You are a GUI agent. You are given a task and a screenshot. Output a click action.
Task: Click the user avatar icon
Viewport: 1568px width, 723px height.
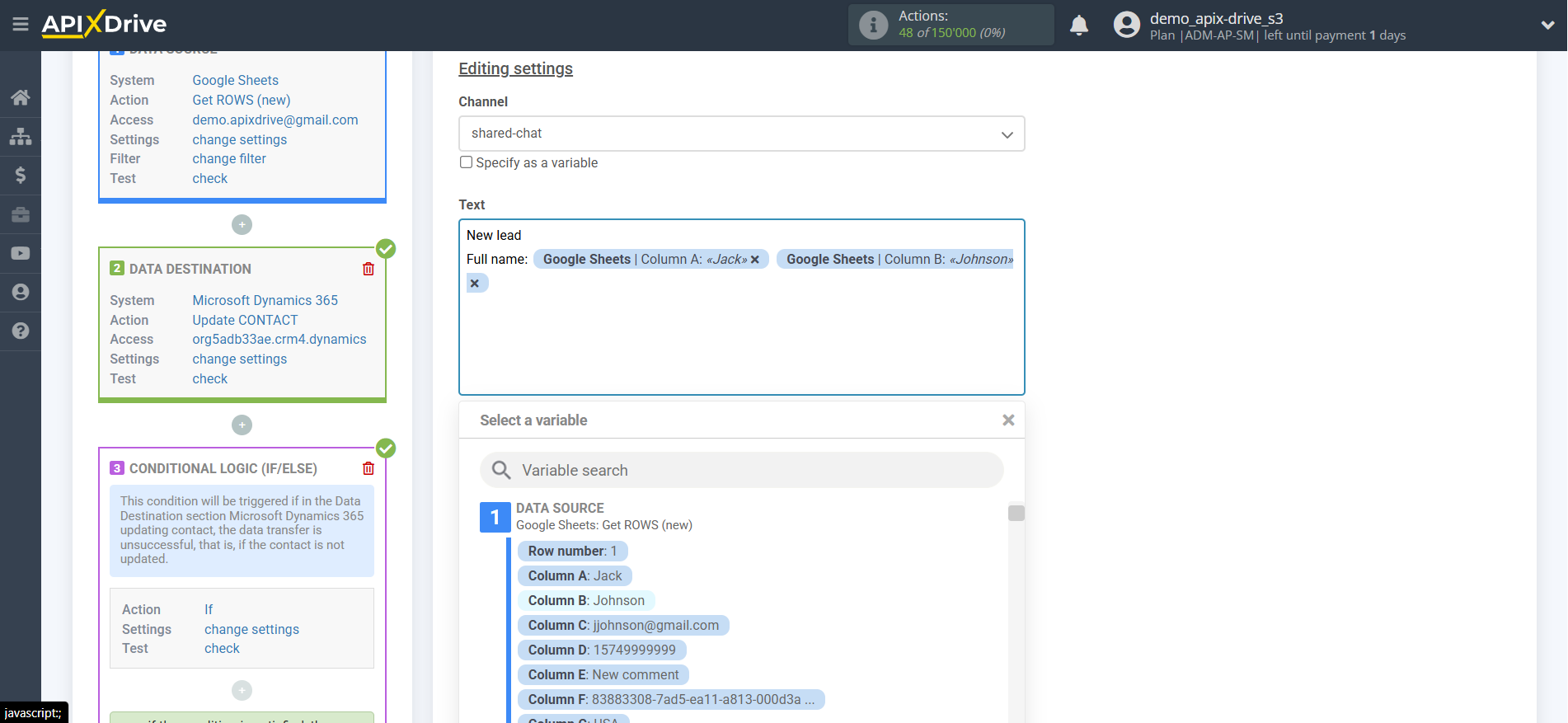click(1126, 25)
